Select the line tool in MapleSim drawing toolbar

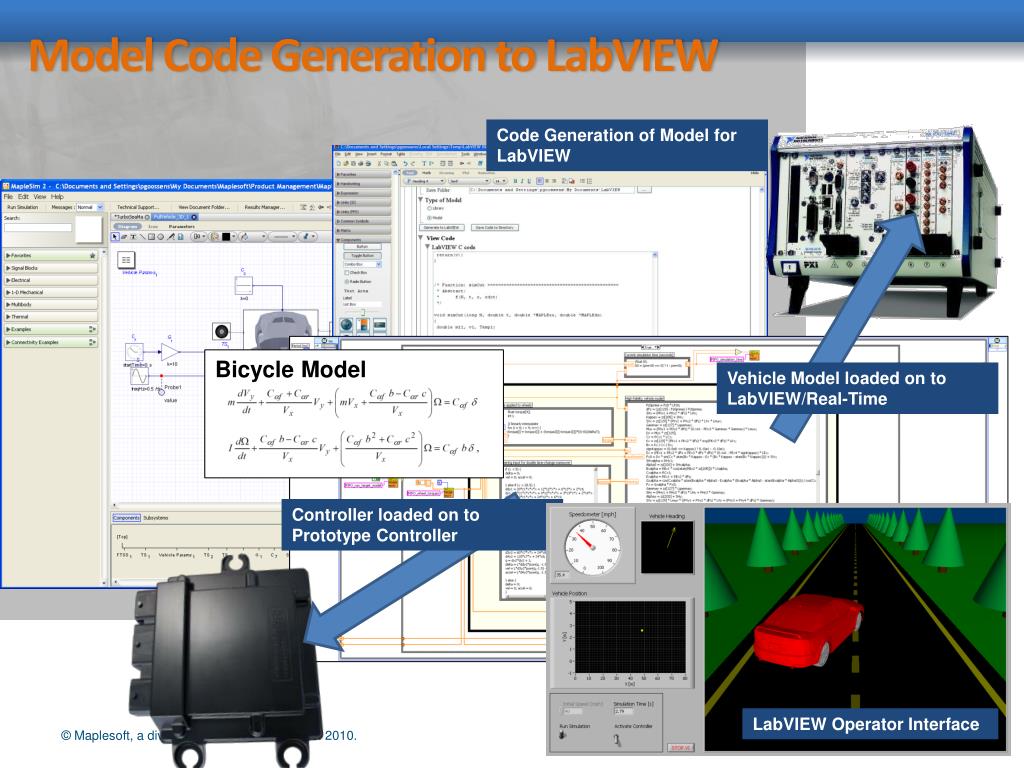coord(142,236)
